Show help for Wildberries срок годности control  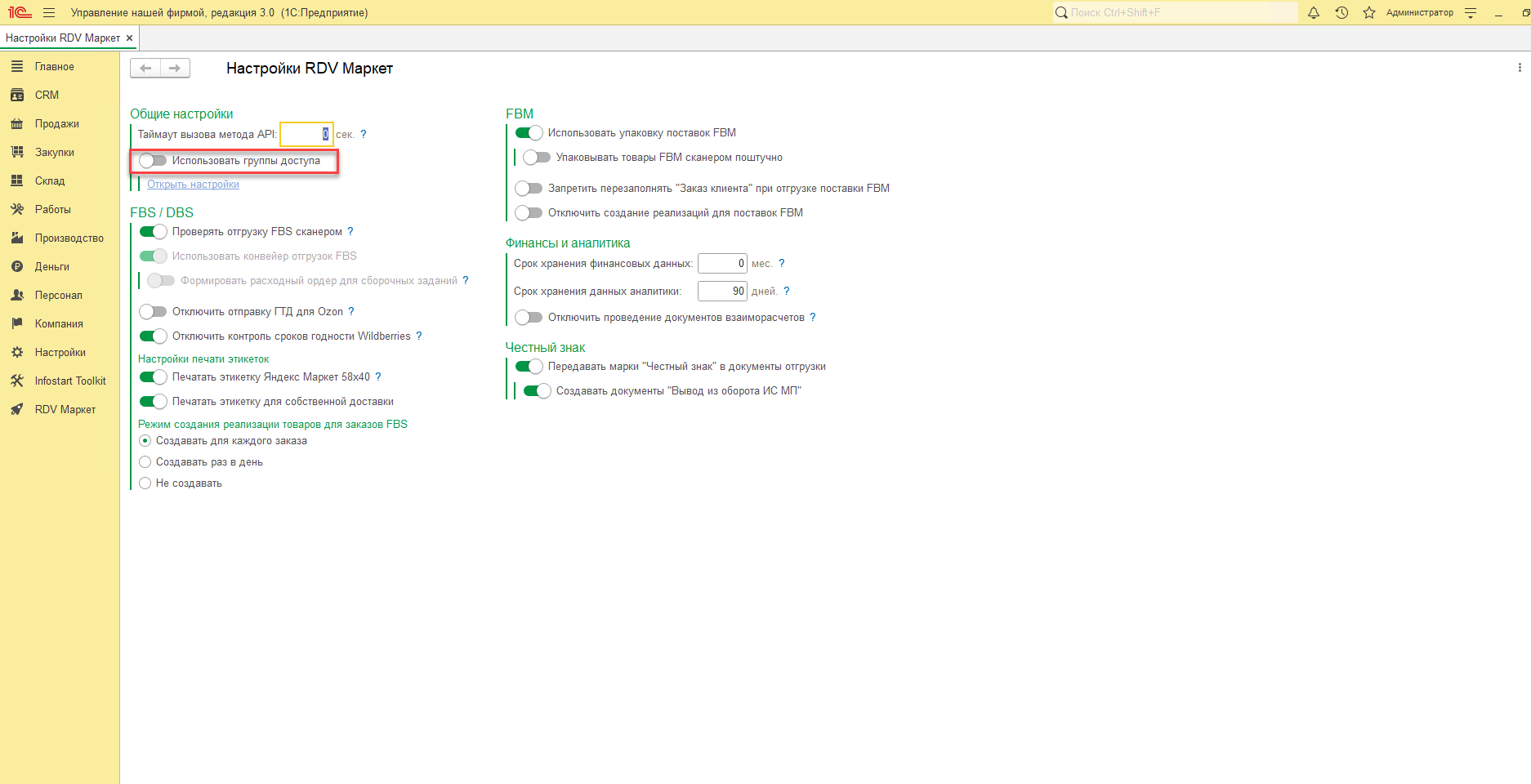tap(419, 336)
